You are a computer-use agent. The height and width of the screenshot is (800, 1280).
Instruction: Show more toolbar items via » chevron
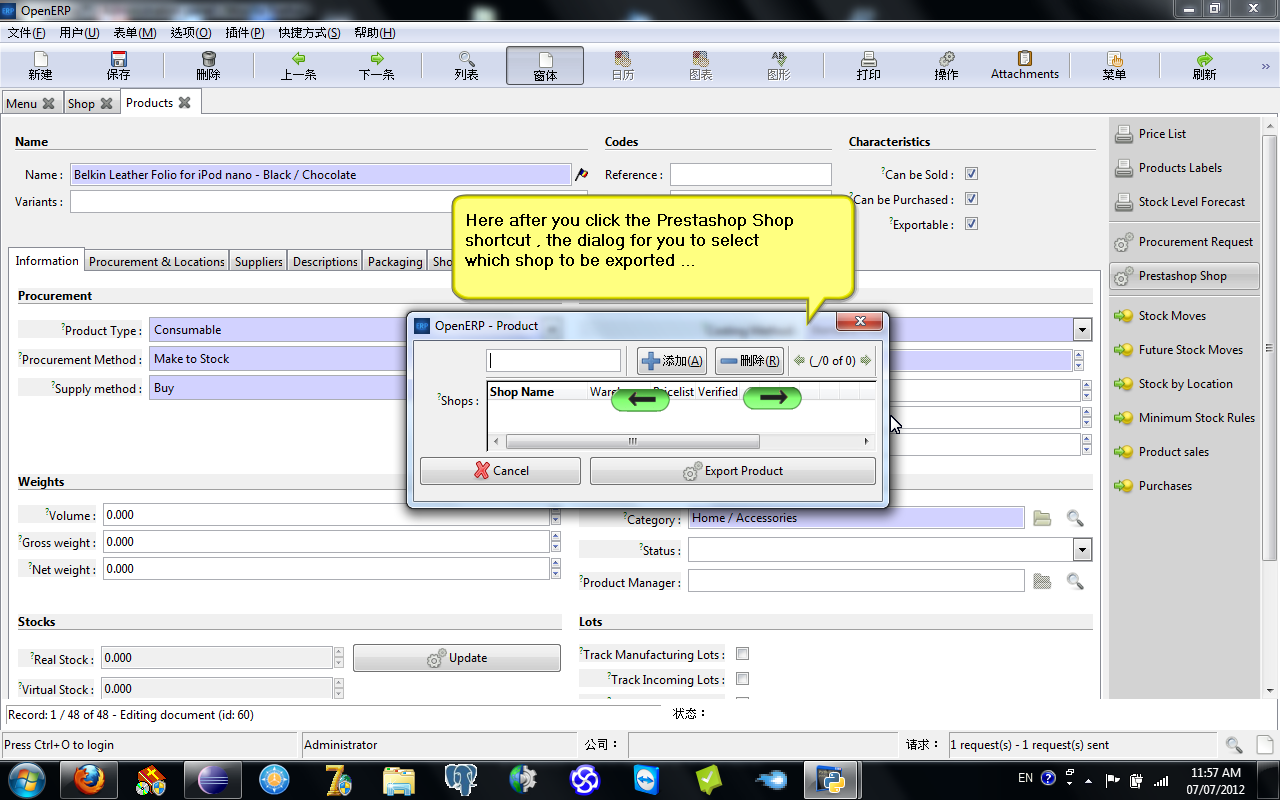[x=1266, y=66]
